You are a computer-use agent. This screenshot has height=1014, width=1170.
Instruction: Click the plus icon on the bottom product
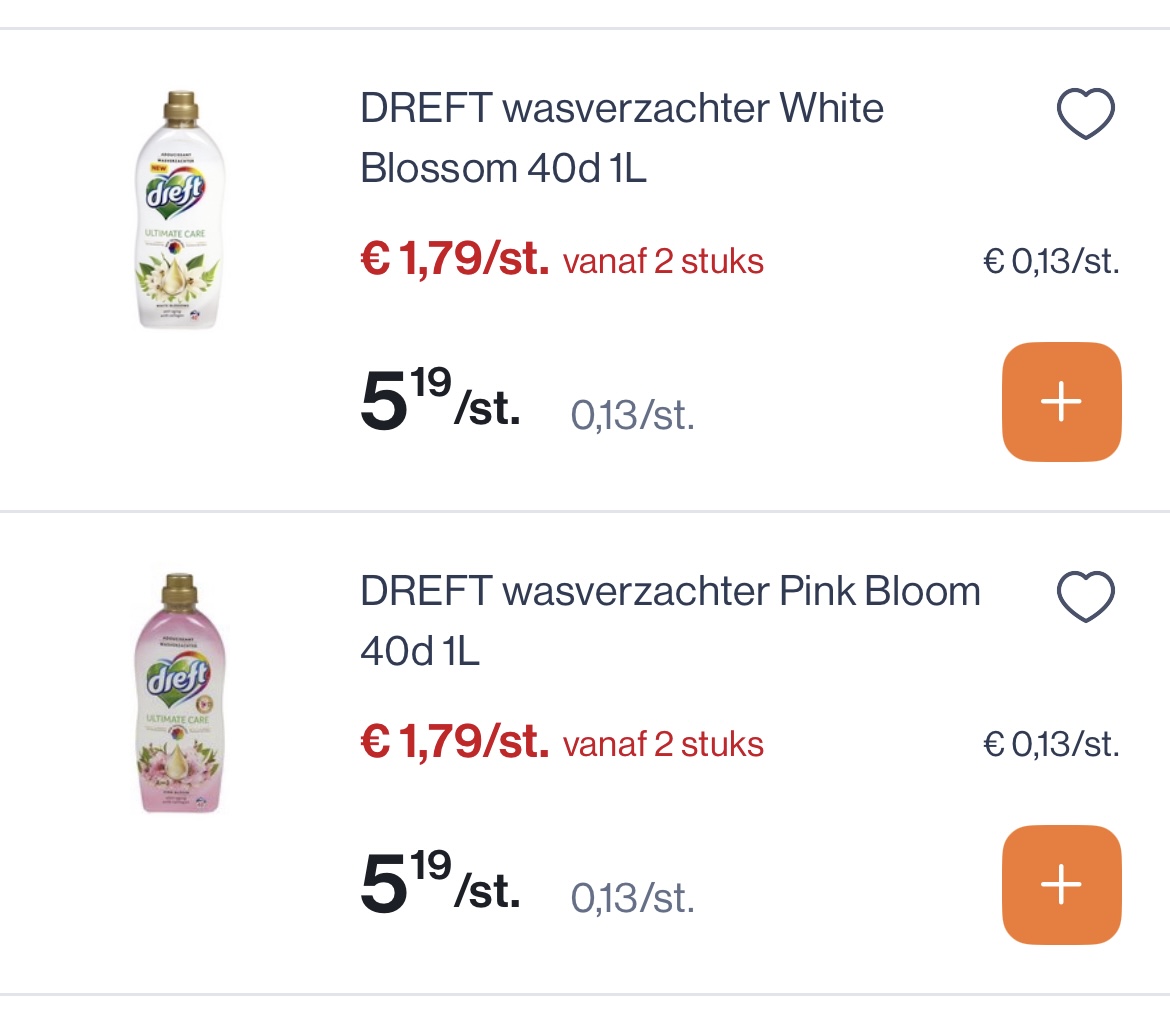(1061, 884)
